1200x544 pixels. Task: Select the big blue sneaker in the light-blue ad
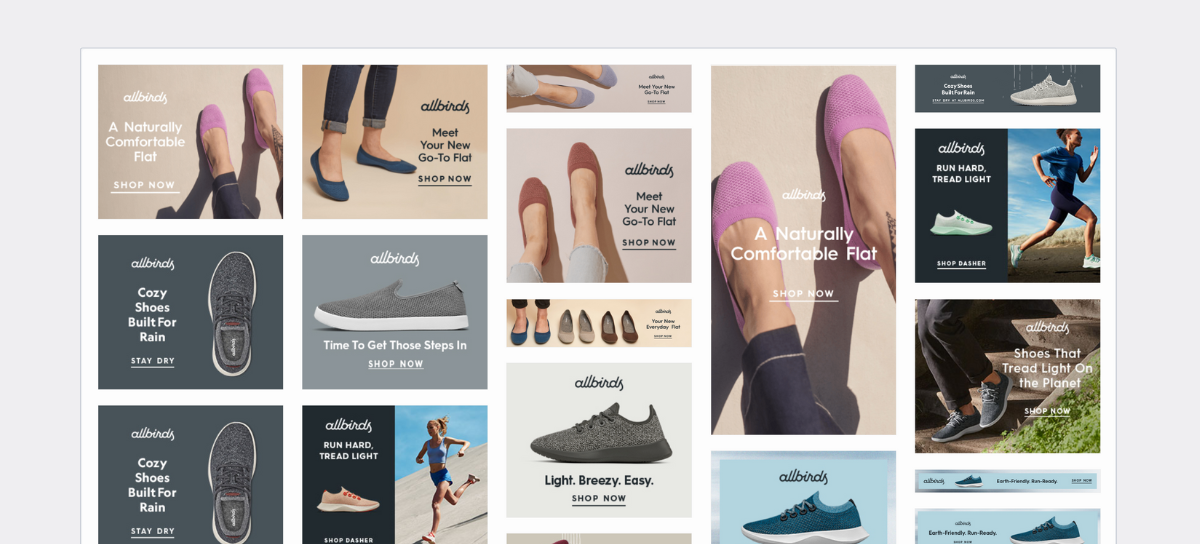804,517
